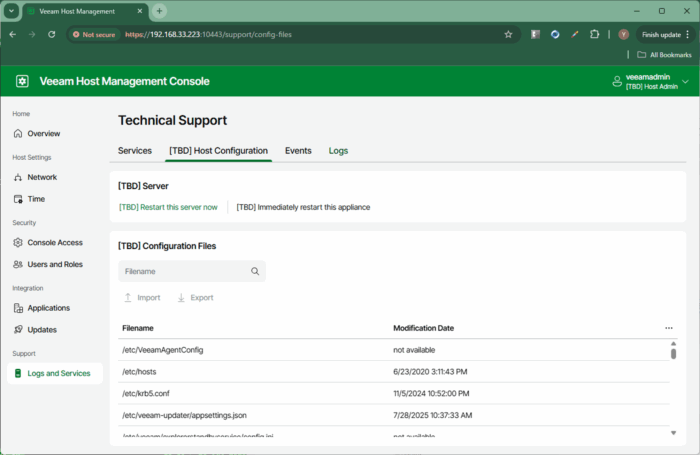This screenshot has height=455, width=700.
Task: Open Overview in the sidebar
Action: [x=44, y=134]
